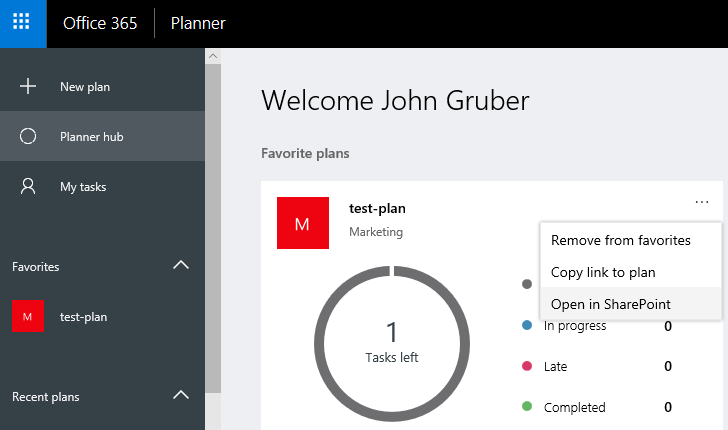Select Open in SharePoint menu option
Image resolution: width=728 pixels, height=430 pixels.
click(x=630, y=304)
